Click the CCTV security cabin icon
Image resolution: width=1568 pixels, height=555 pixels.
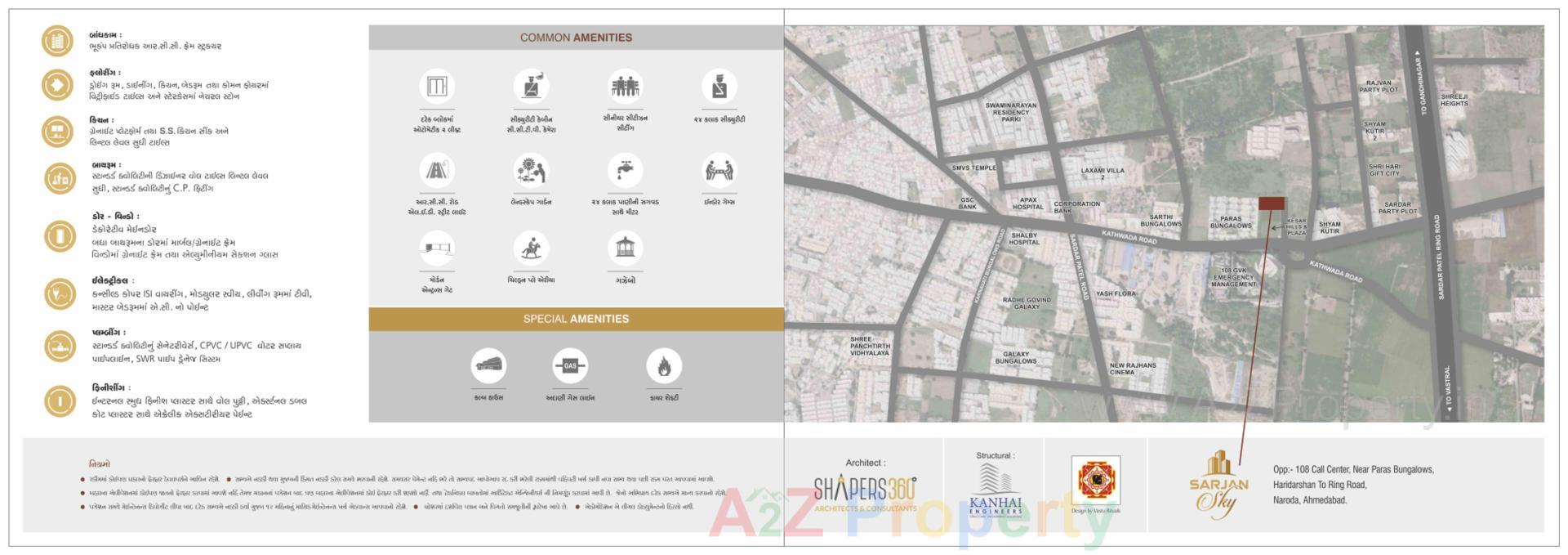[531, 87]
